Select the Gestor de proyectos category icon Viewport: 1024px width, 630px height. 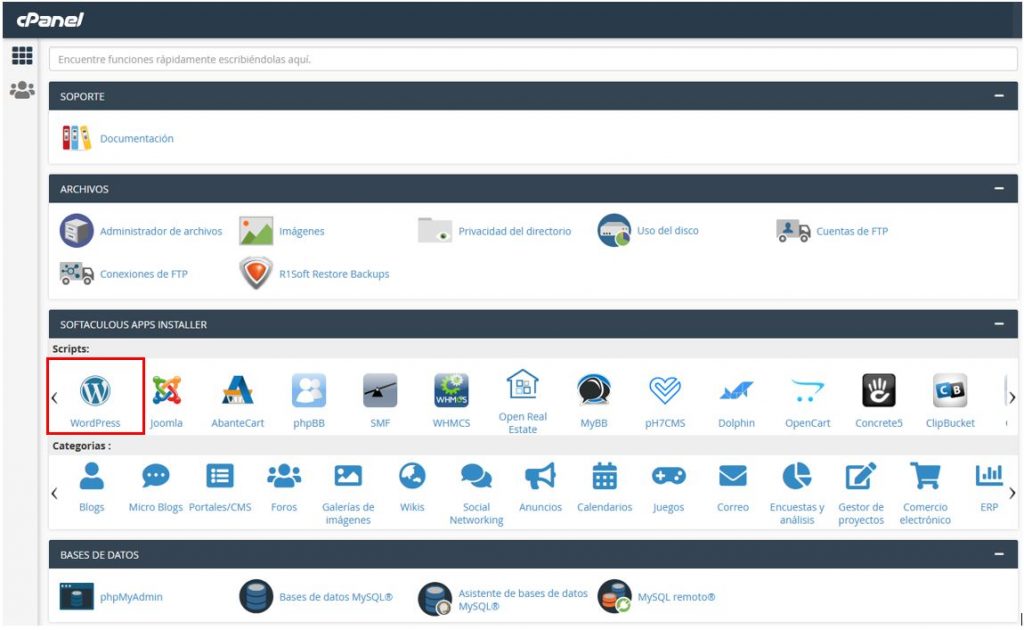861,476
